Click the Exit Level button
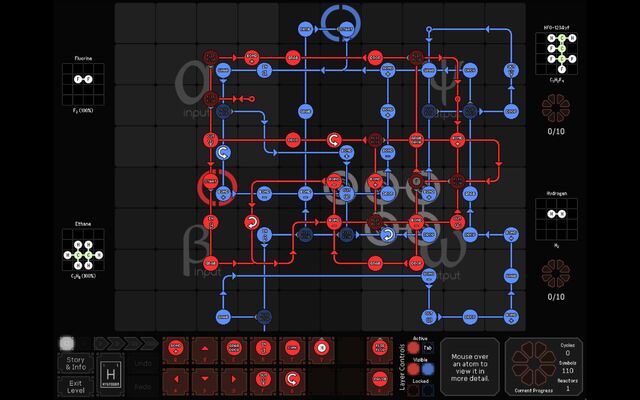Viewport: 640px width, 400px height. pos(76,387)
